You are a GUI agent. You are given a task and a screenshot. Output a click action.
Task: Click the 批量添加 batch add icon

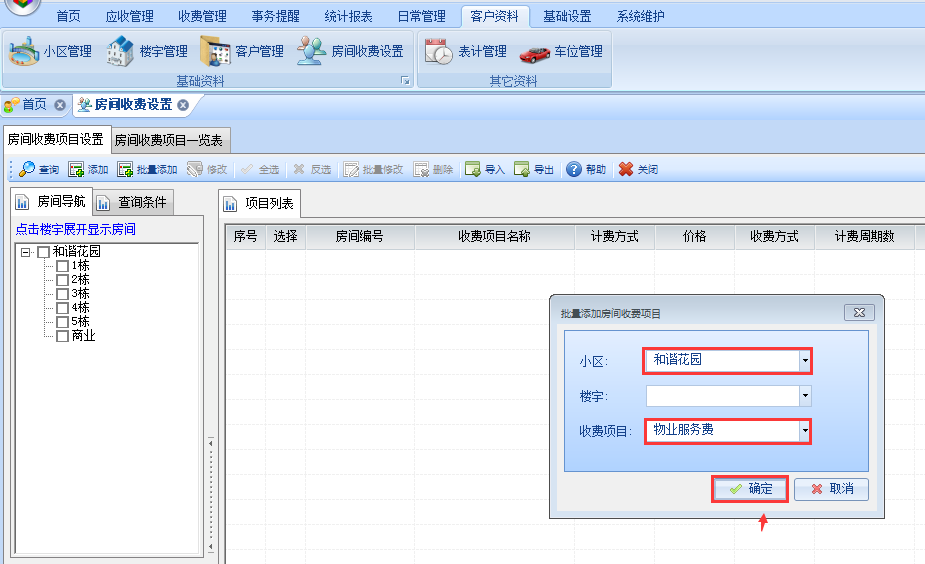(x=125, y=170)
